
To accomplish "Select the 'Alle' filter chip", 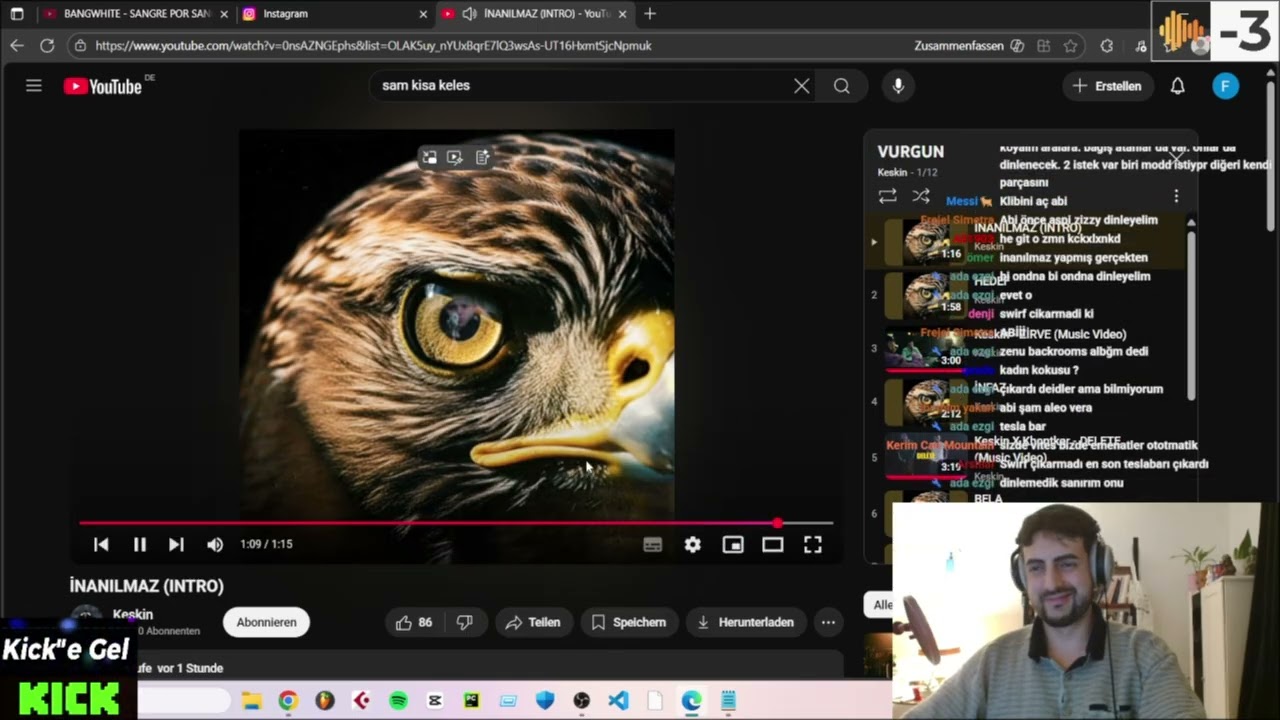I will pyautogui.click(x=881, y=604).
